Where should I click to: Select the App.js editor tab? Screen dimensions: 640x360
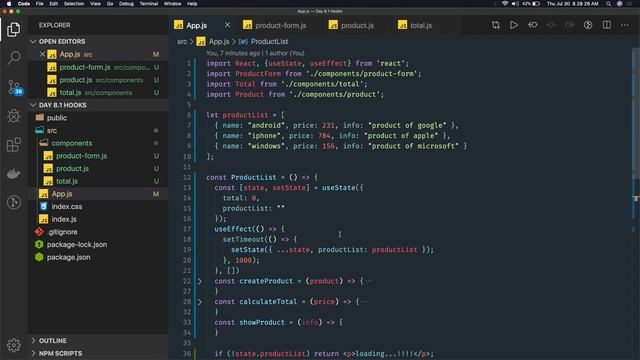click(x=197, y=25)
